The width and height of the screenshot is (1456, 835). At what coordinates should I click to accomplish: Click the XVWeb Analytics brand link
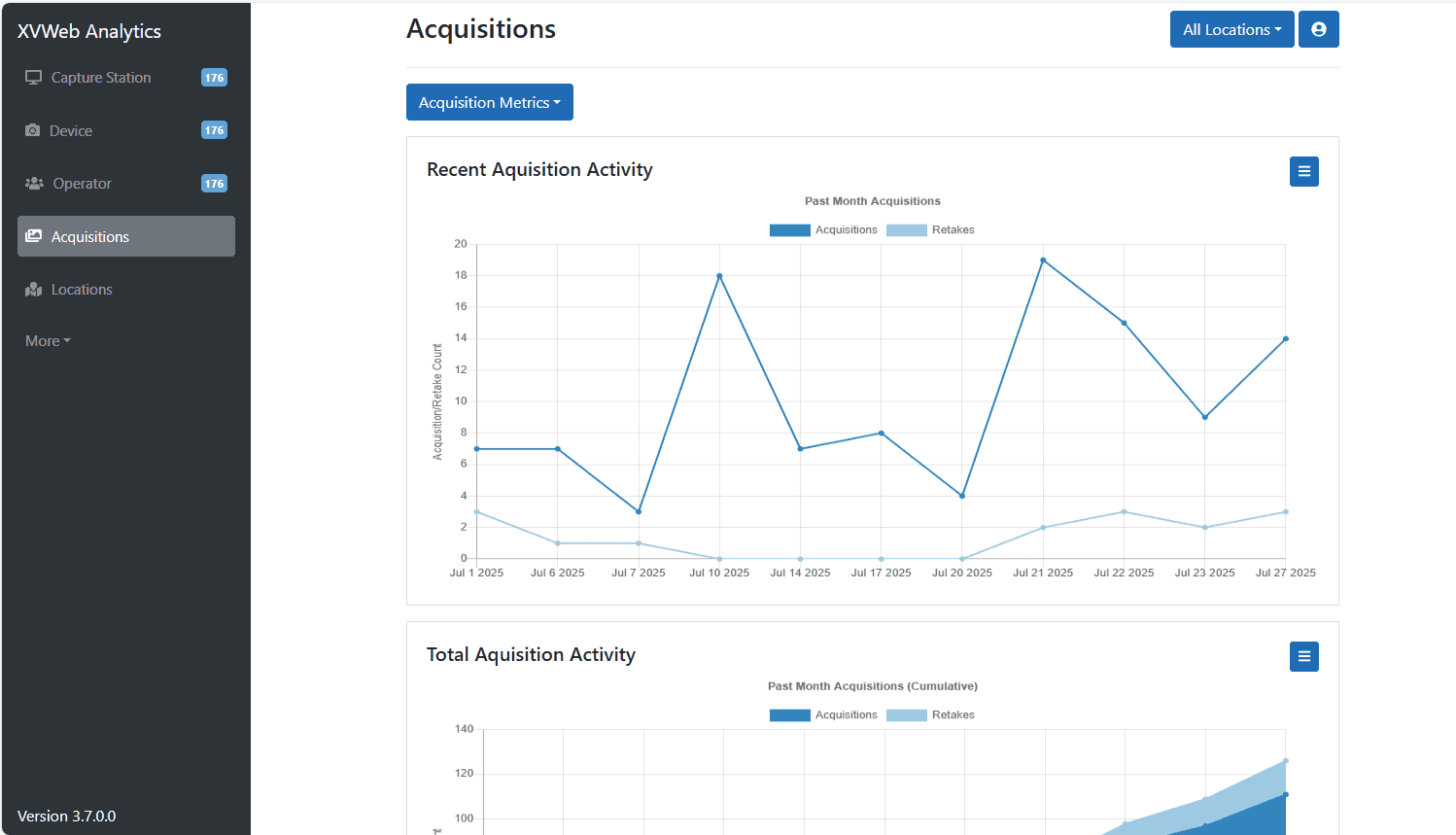pyautogui.click(x=89, y=31)
